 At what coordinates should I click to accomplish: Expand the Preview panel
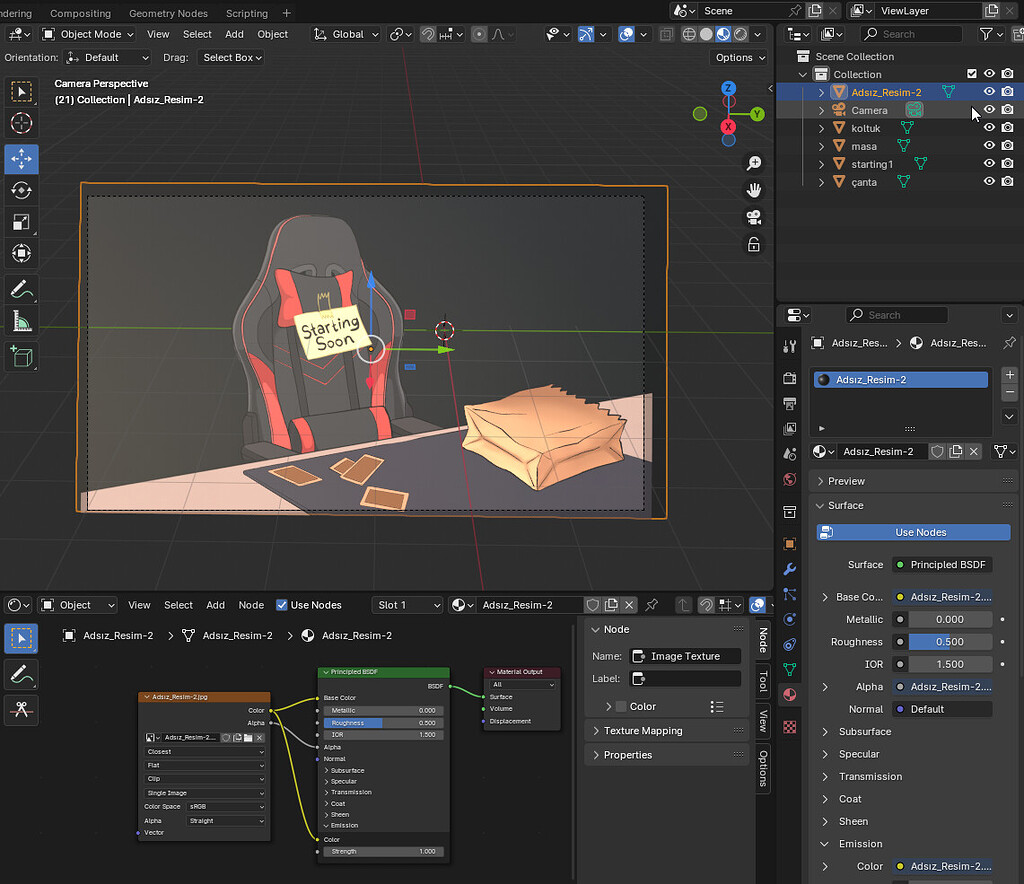point(912,481)
